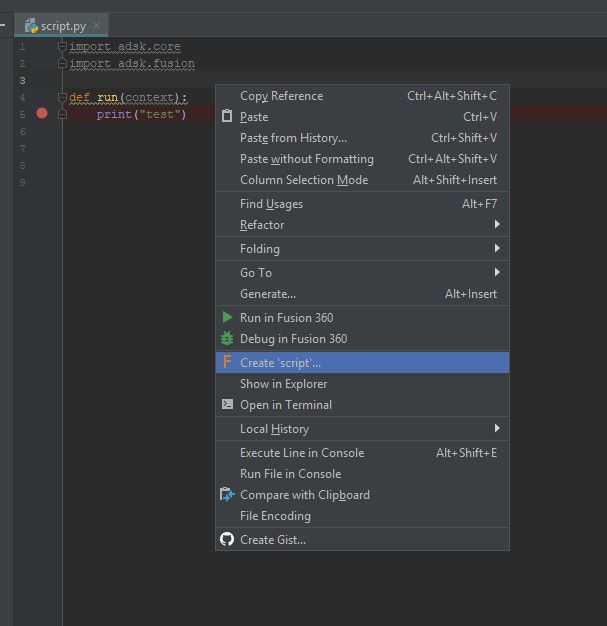
Task: Collapse the def run fold marker on line 4
Action: tap(62, 97)
